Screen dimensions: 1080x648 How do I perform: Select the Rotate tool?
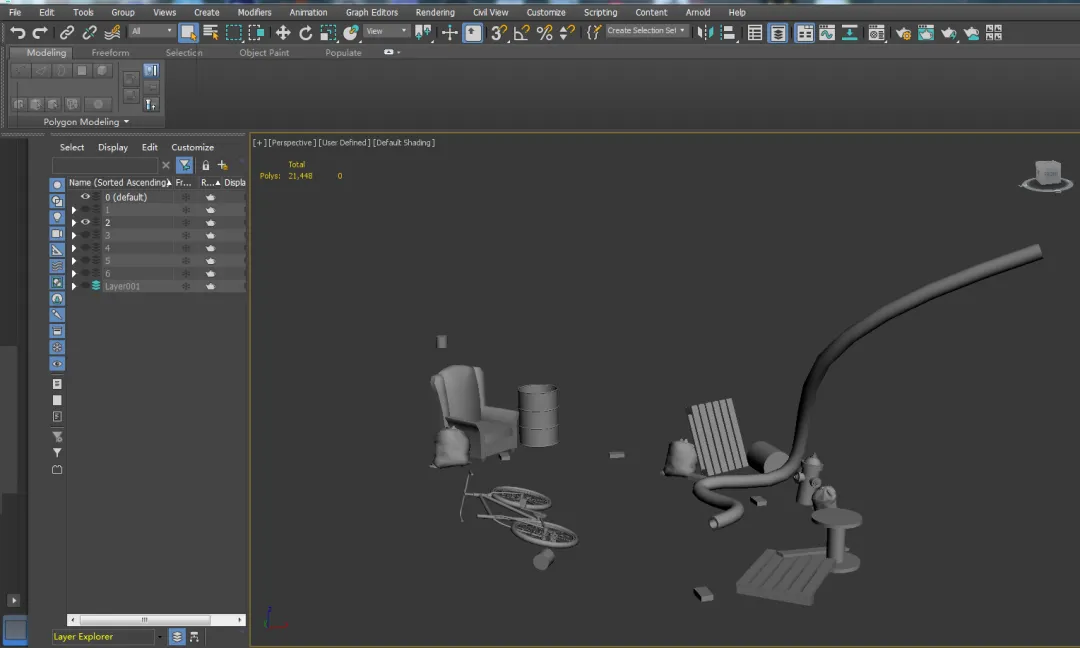pyautogui.click(x=306, y=33)
